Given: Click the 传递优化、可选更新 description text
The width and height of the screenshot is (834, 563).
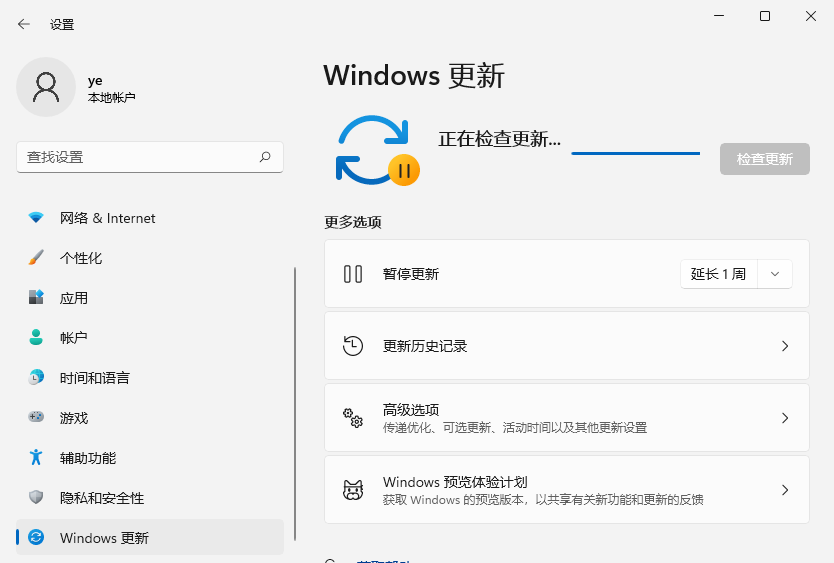Looking at the screenshot, I should pyautogui.click(x=515, y=427).
